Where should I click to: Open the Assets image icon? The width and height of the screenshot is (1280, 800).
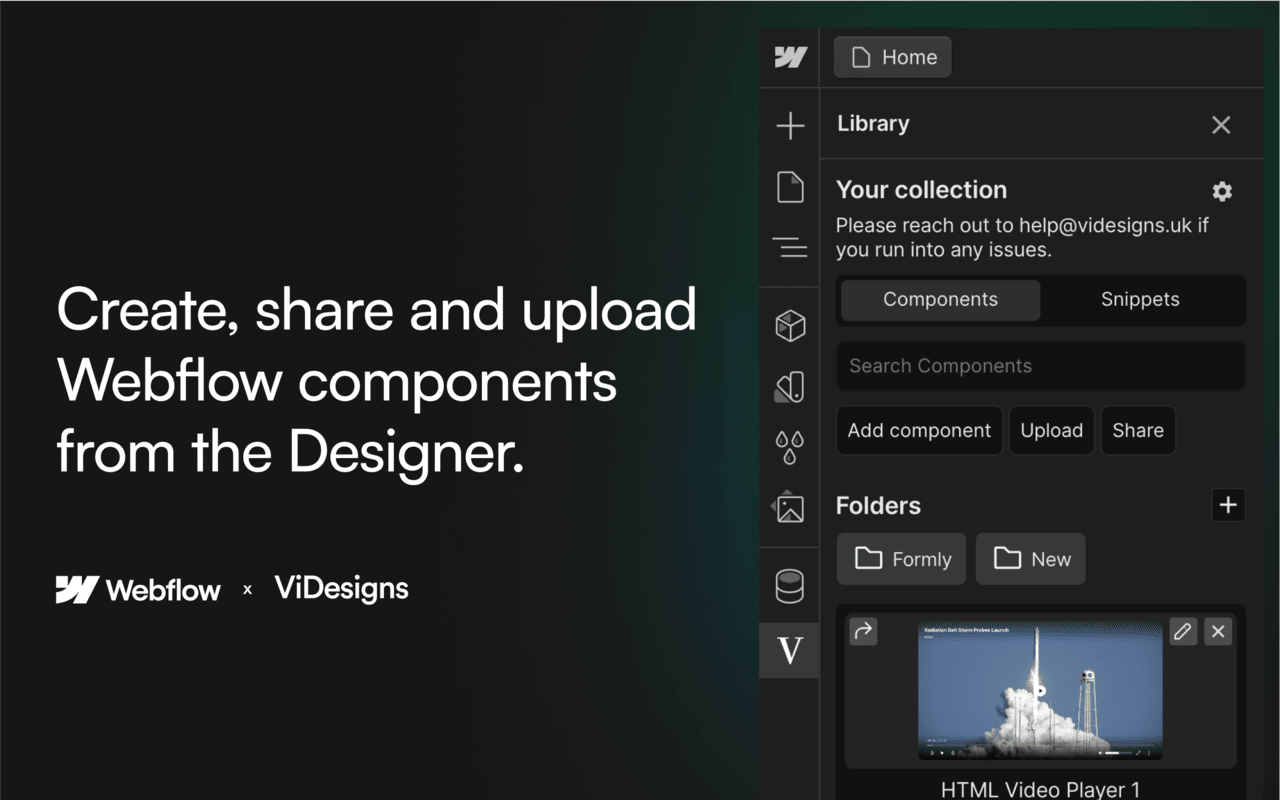click(x=789, y=507)
